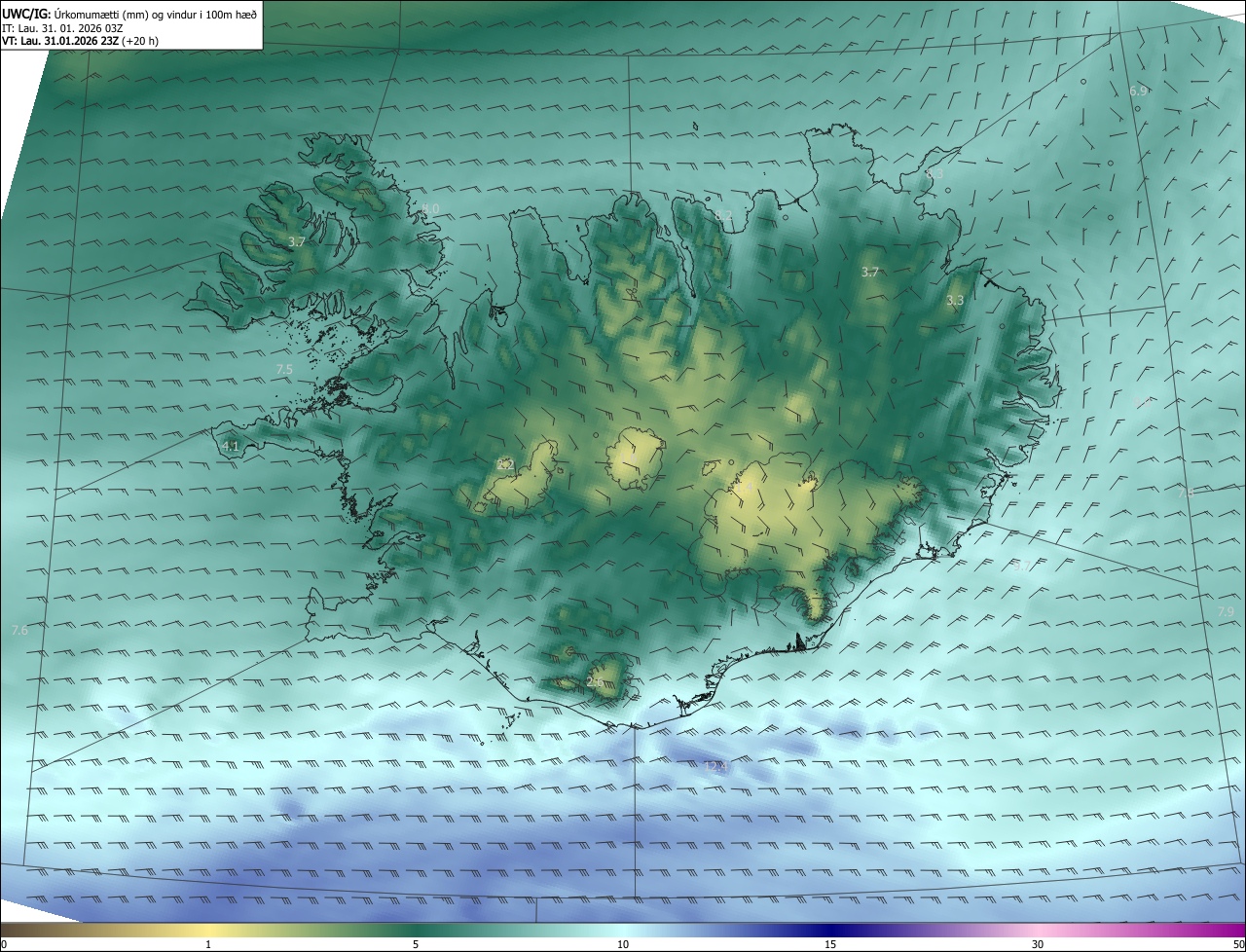Click the 7.9 value label on the map
Screen dimensions: 1246x952
tap(1226, 611)
